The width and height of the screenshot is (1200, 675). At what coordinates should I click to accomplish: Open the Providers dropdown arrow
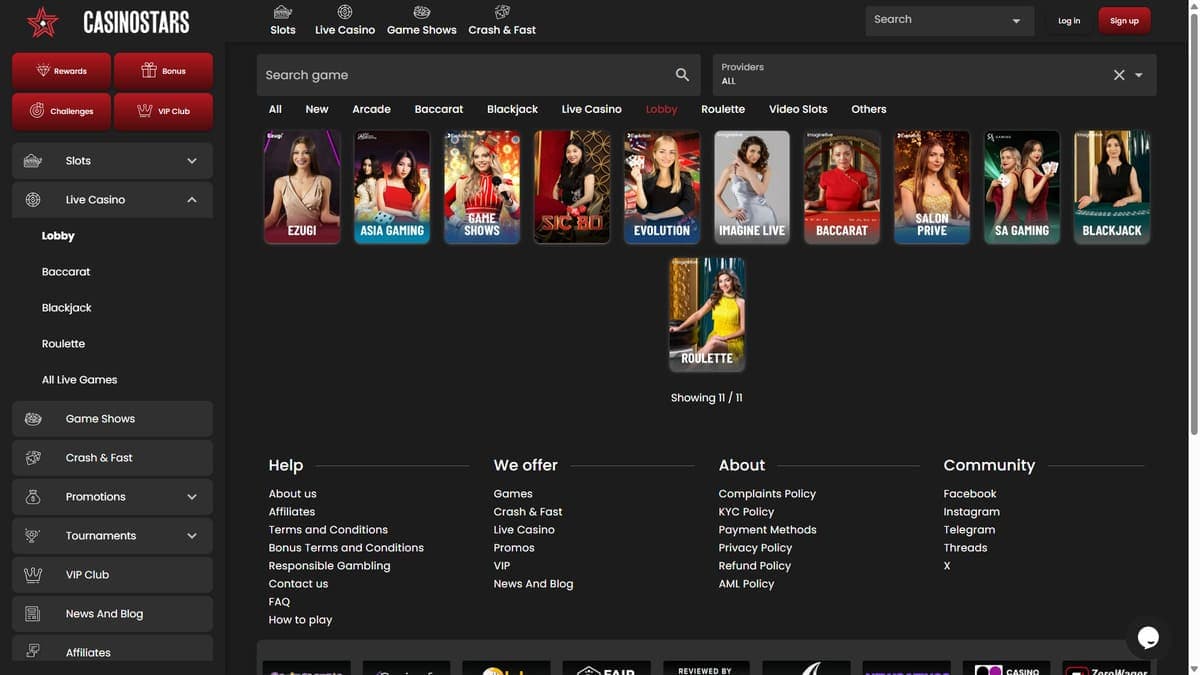point(1139,75)
